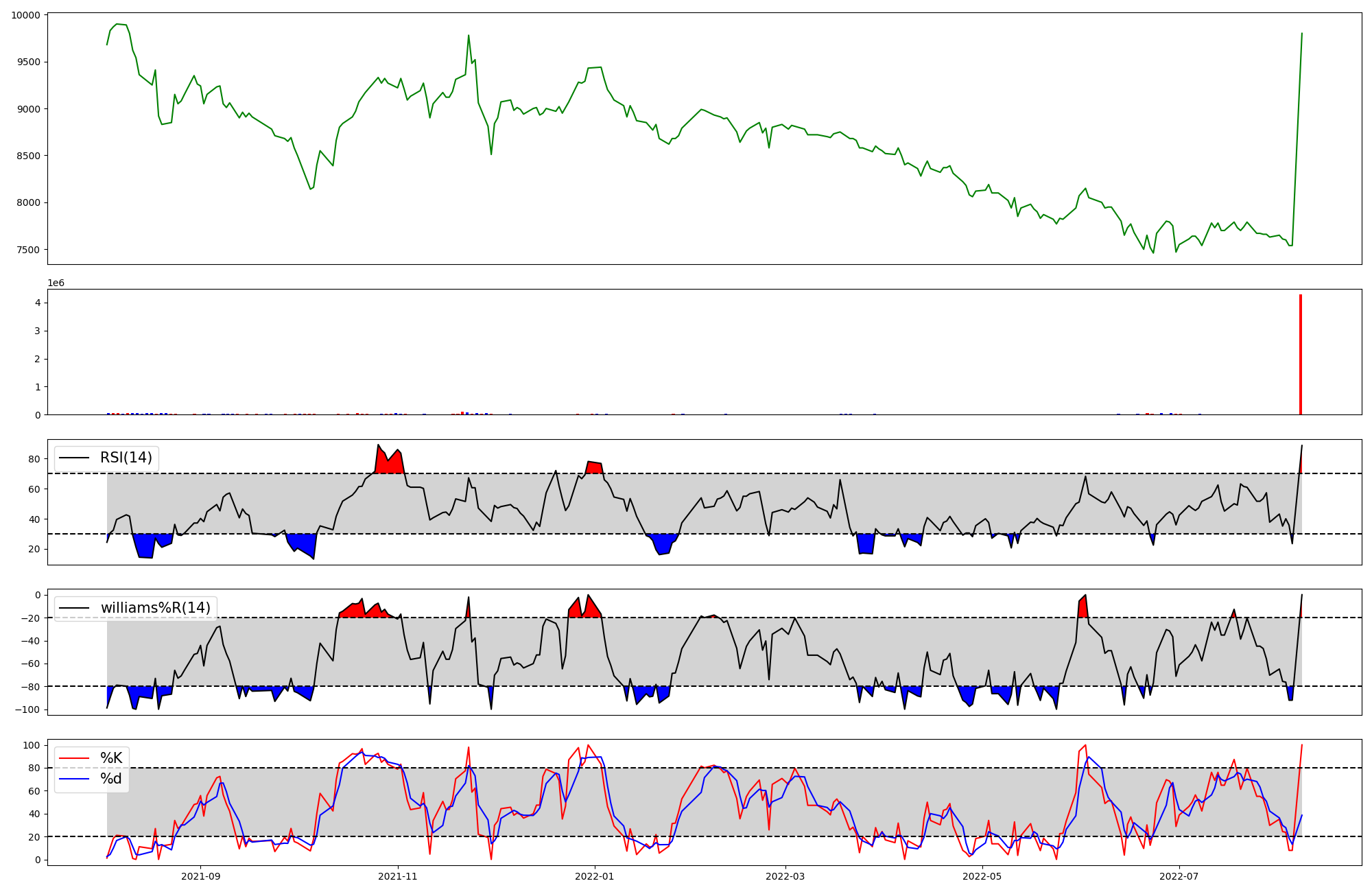
Task: Click the %d legend entry
Action: coord(111,778)
